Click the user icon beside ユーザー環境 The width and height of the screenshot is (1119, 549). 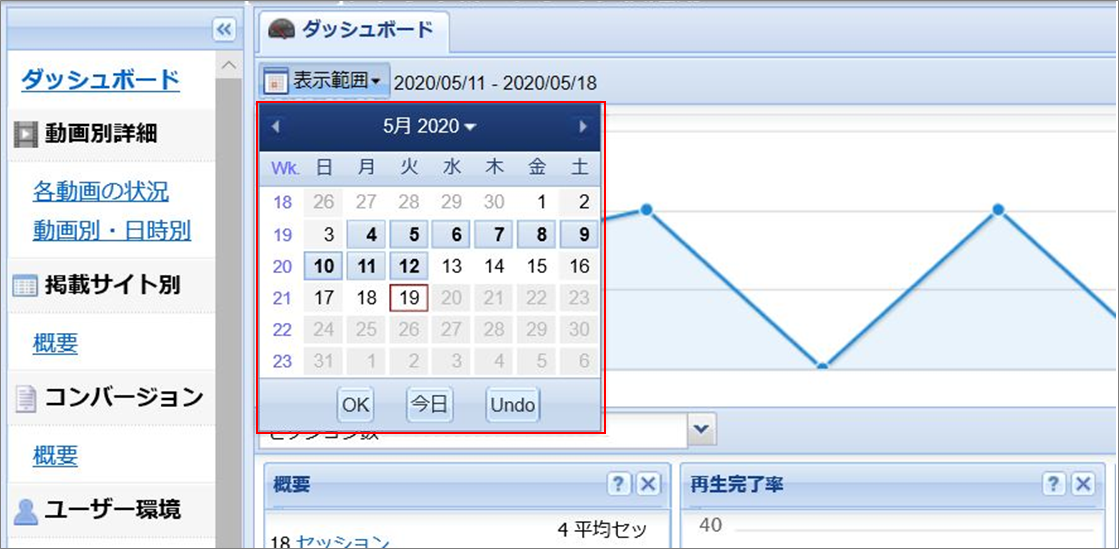[26, 510]
